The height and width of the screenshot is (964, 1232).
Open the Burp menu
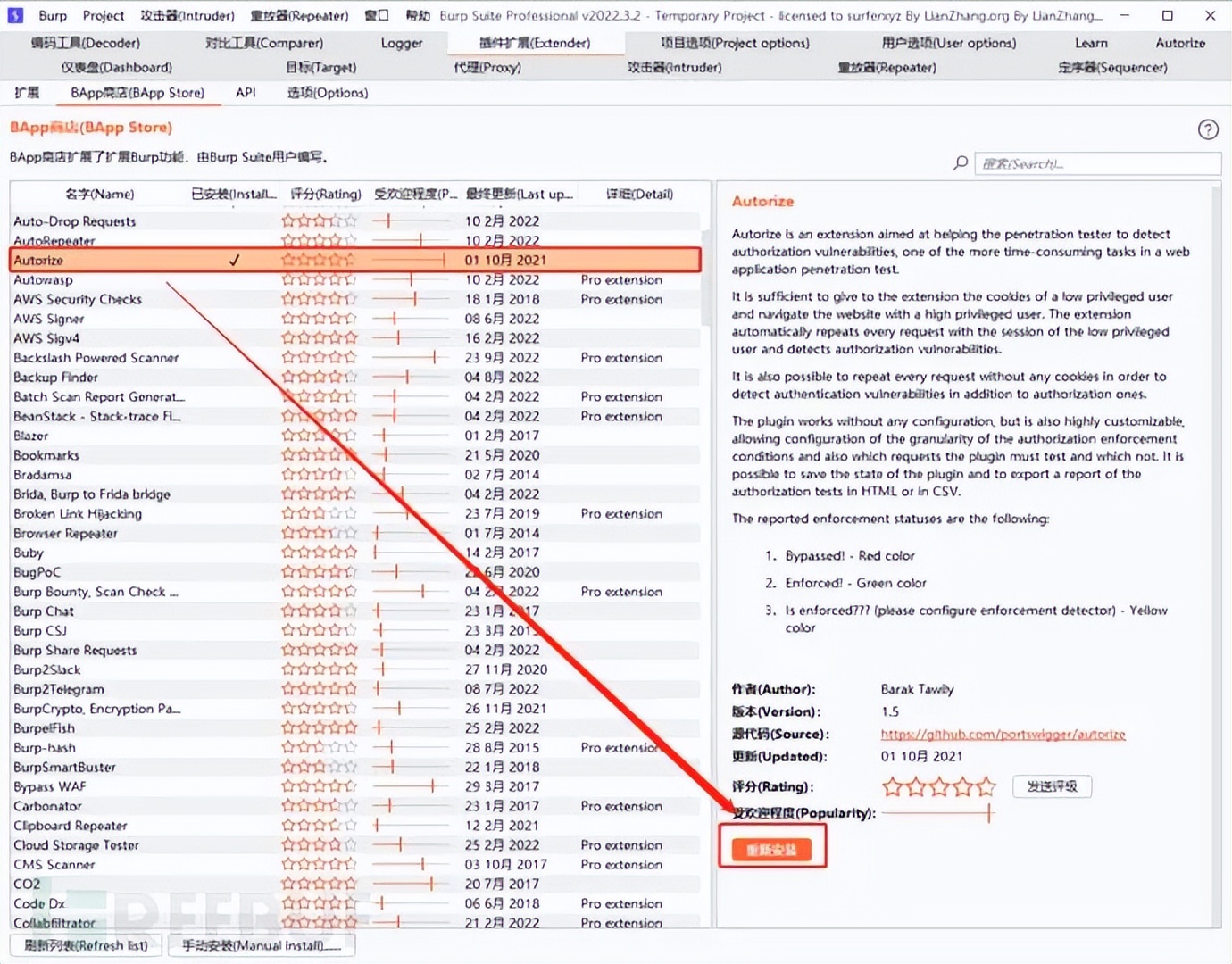(x=53, y=15)
